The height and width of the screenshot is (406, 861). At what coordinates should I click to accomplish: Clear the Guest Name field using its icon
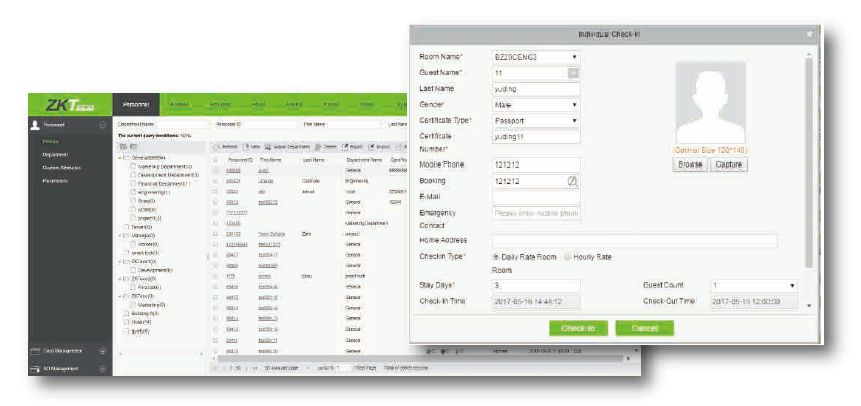pyautogui.click(x=573, y=73)
